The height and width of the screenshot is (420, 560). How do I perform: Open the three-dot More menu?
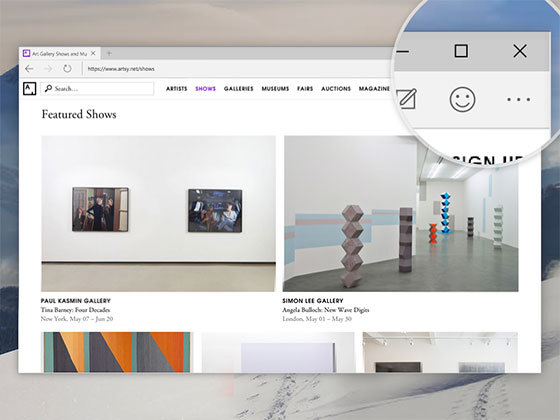point(519,100)
